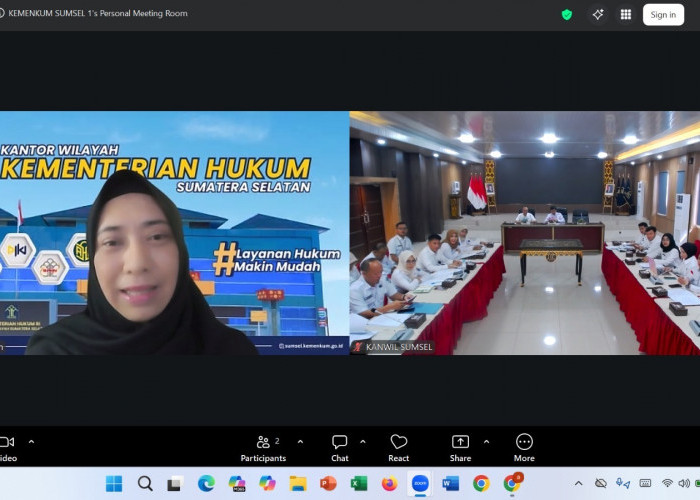This screenshot has height=500, width=700.
Task: Click the green encryption shield icon
Action: click(567, 15)
